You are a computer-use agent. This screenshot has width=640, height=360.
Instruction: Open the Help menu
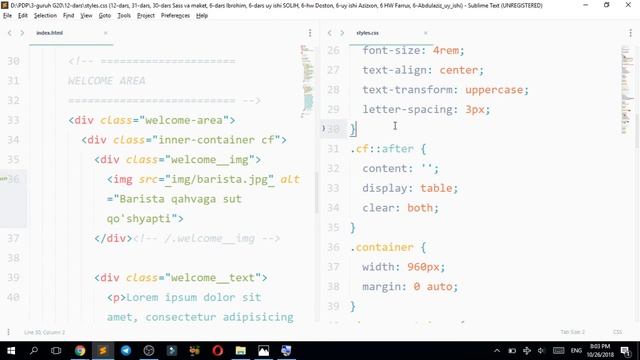click(202, 16)
